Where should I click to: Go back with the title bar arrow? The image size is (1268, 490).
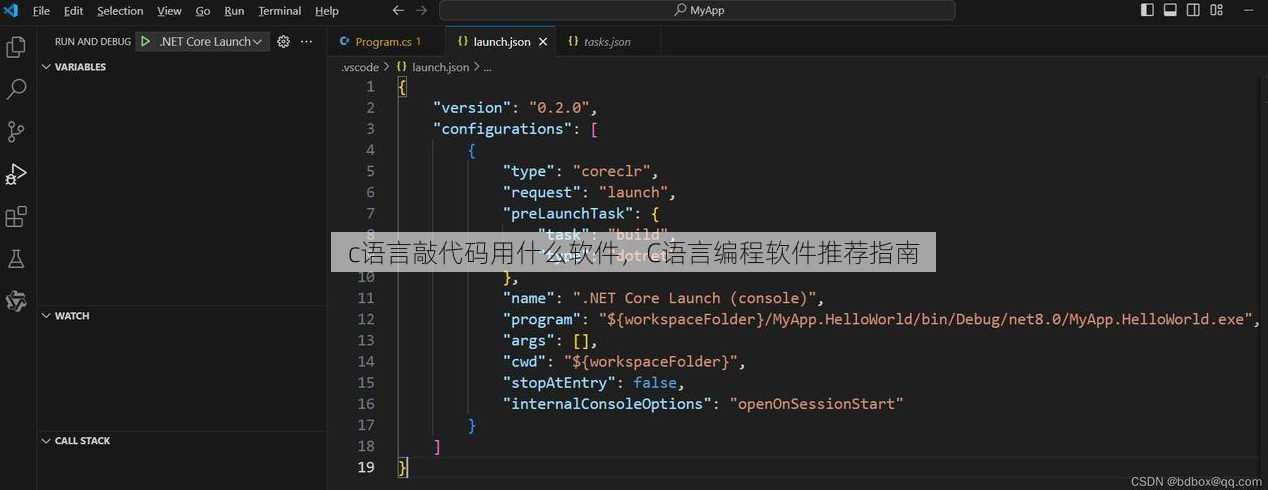click(398, 11)
